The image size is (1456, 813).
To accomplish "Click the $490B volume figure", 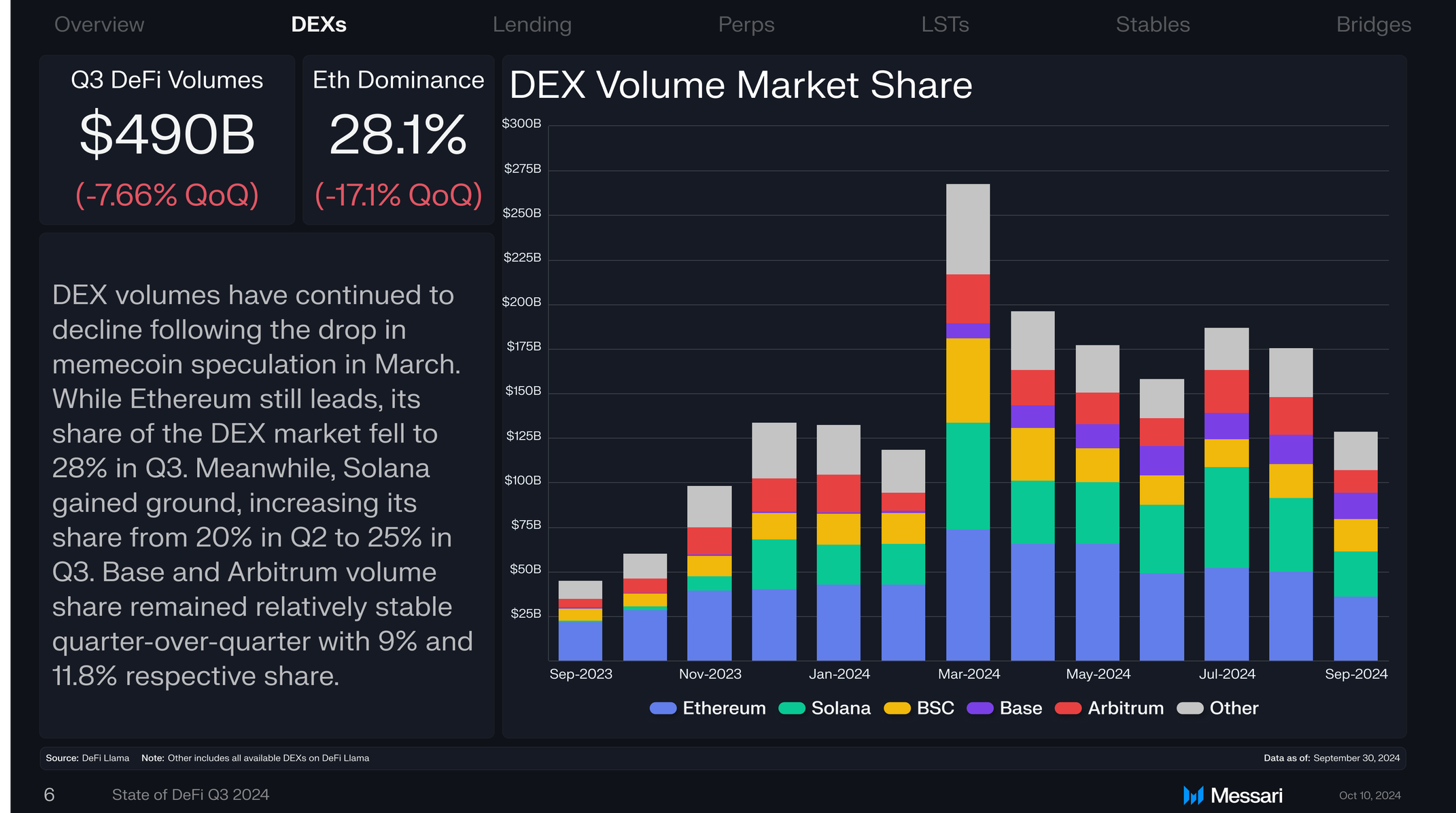I will pos(167,135).
